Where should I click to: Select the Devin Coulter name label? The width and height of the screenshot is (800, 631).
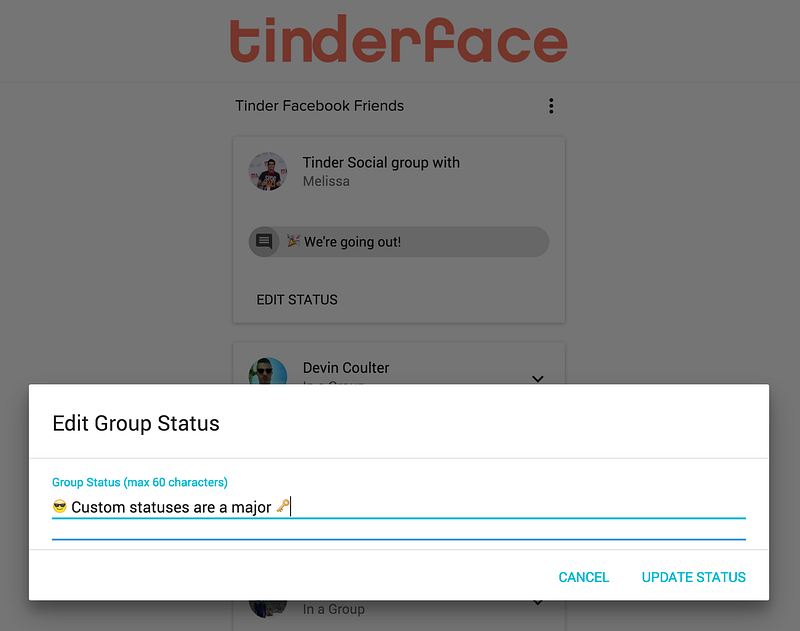[x=346, y=368]
